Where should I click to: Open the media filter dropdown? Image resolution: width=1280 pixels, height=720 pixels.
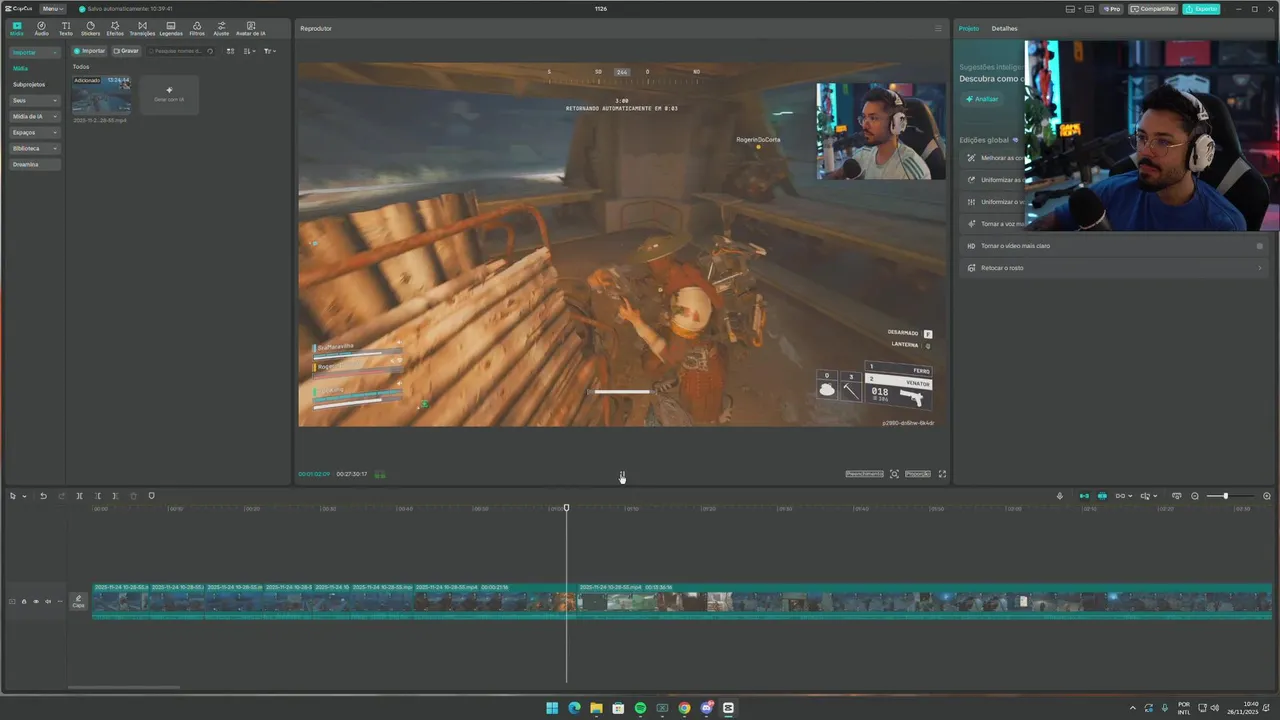pyautogui.click(x=270, y=51)
